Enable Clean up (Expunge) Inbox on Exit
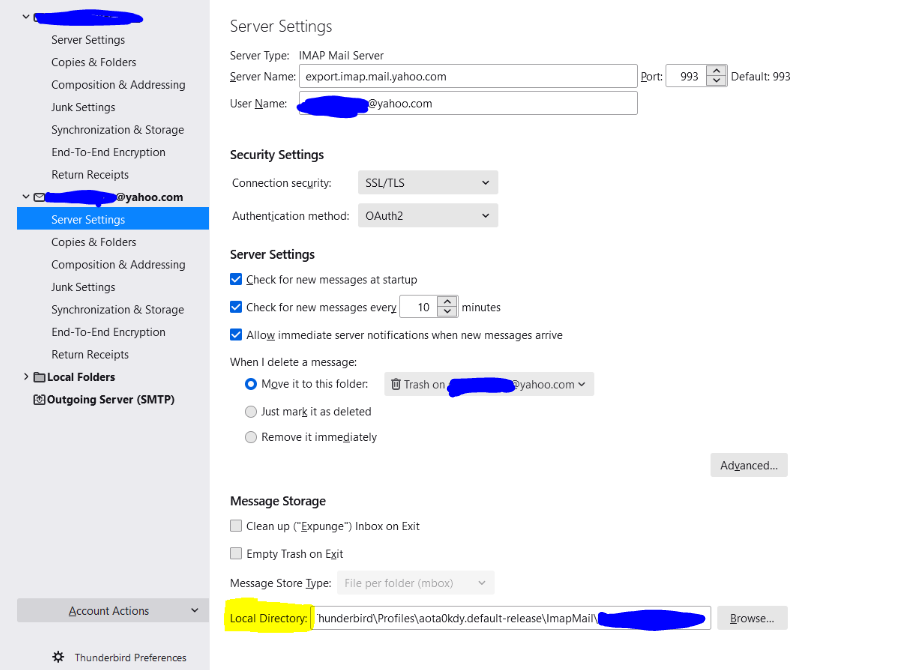 coord(236,526)
